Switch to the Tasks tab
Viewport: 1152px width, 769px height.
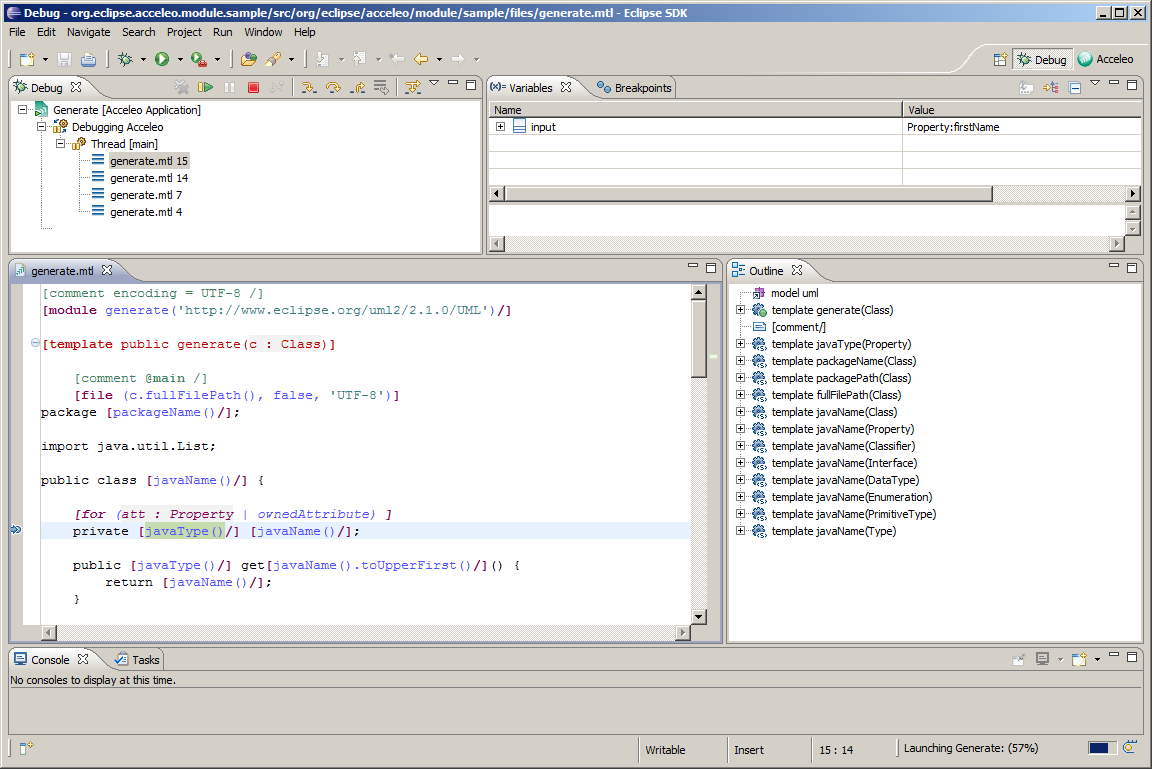(x=137, y=660)
